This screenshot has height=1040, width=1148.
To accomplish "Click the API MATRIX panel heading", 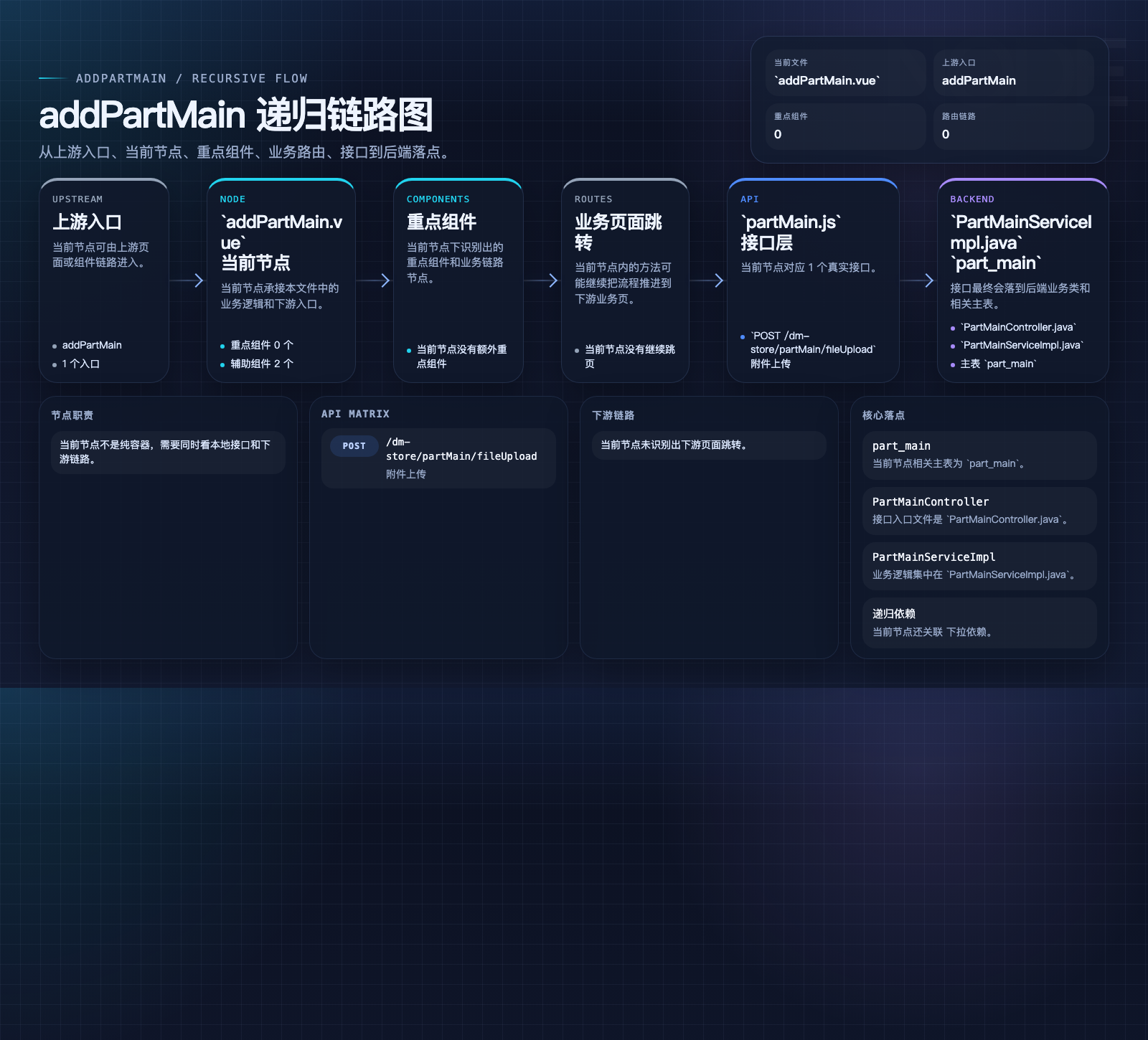I will pos(355,414).
